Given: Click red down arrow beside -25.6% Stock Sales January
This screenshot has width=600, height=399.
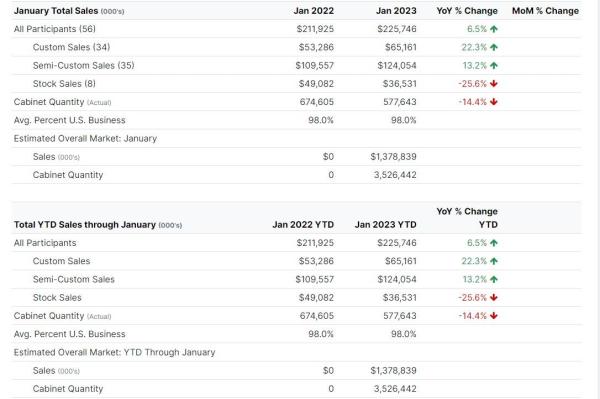Looking at the screenshot, I should tap(494, 83).
